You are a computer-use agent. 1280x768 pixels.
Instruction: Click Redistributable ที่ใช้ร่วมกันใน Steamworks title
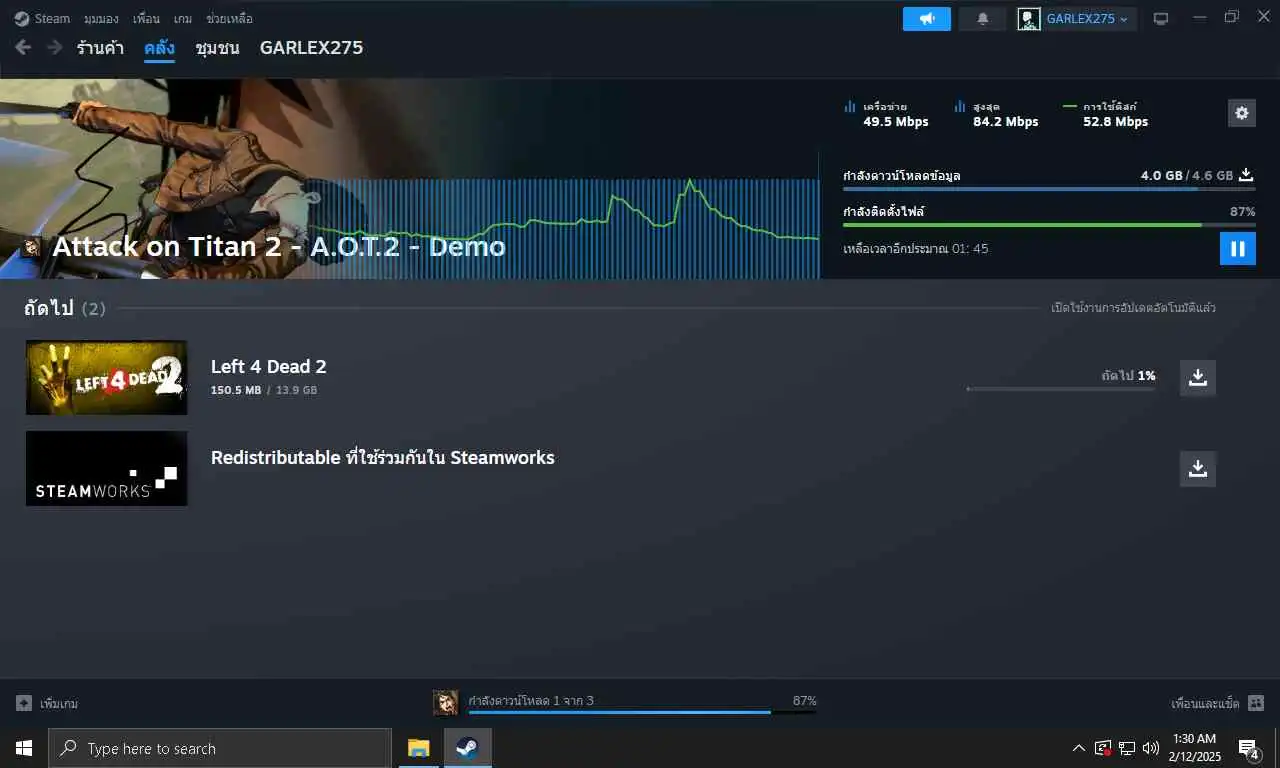(x=382, y=458)
